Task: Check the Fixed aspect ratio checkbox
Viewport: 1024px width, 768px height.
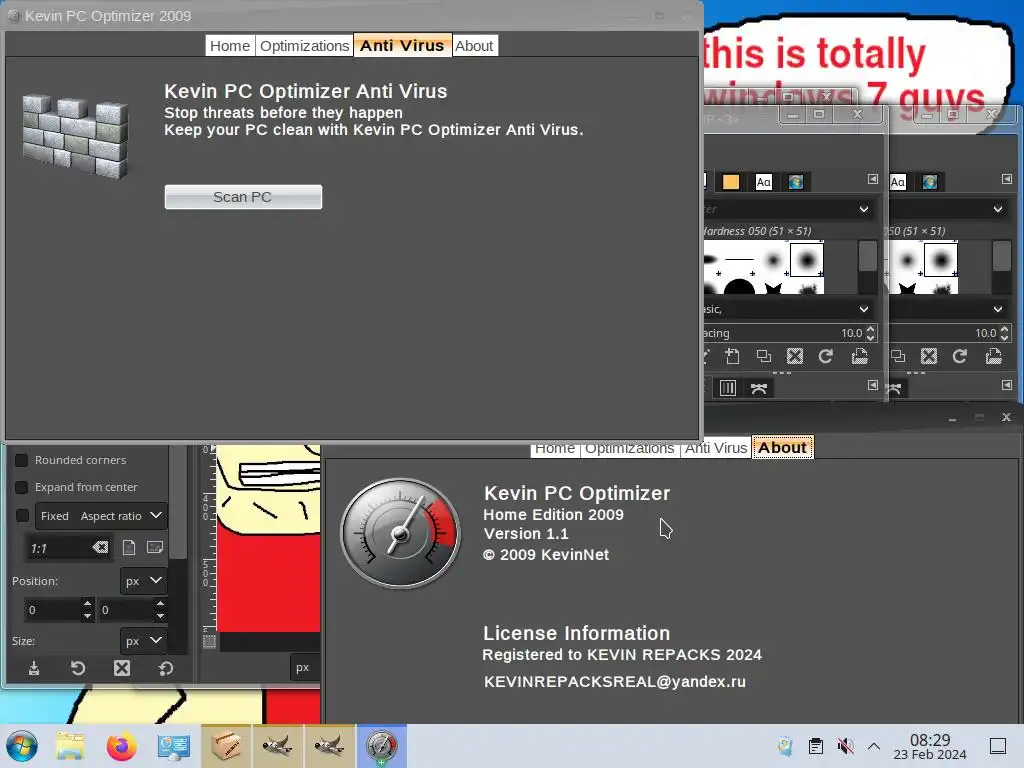Action: [22, 516]
